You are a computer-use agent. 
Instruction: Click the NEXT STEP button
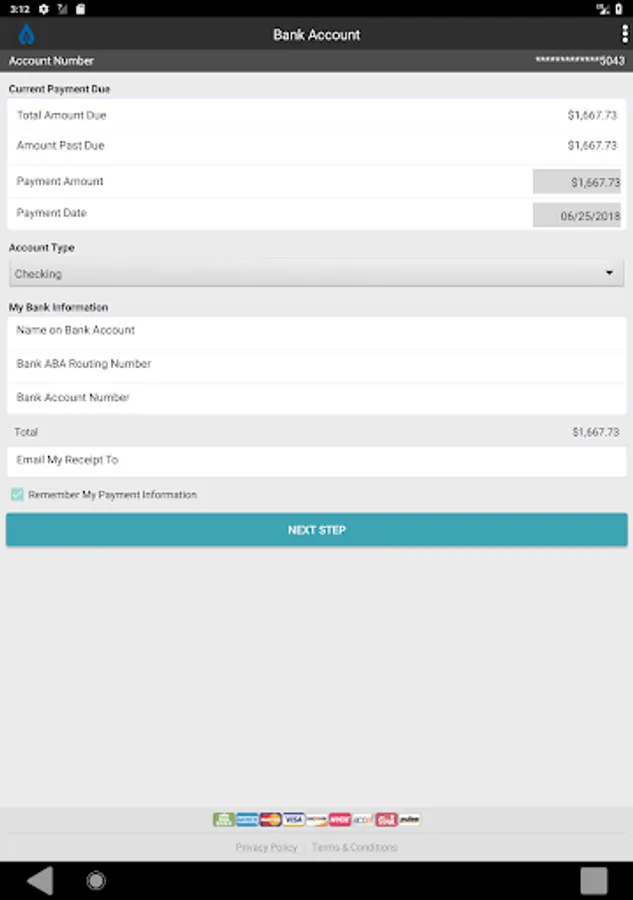[316, 530]
